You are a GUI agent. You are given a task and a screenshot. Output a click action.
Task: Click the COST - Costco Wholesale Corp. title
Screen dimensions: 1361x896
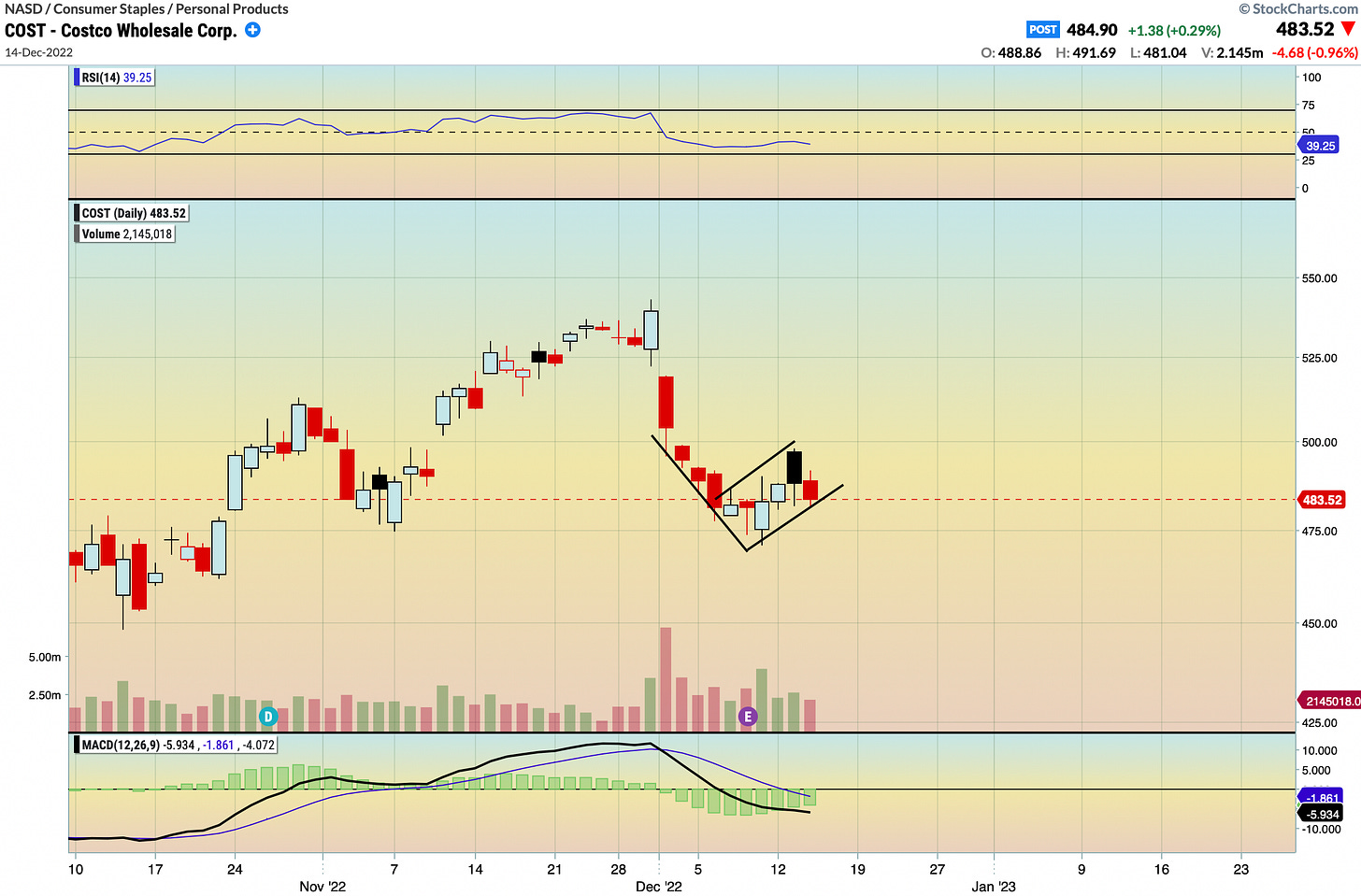pyautogui.click(x=121, y=30)
